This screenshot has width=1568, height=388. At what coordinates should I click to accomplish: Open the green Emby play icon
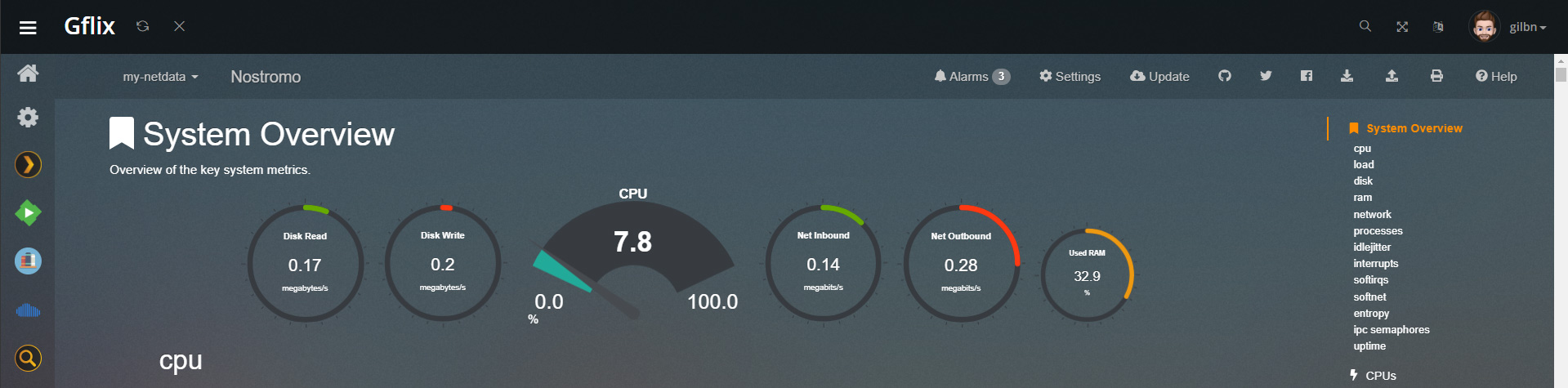coord(28,213)
